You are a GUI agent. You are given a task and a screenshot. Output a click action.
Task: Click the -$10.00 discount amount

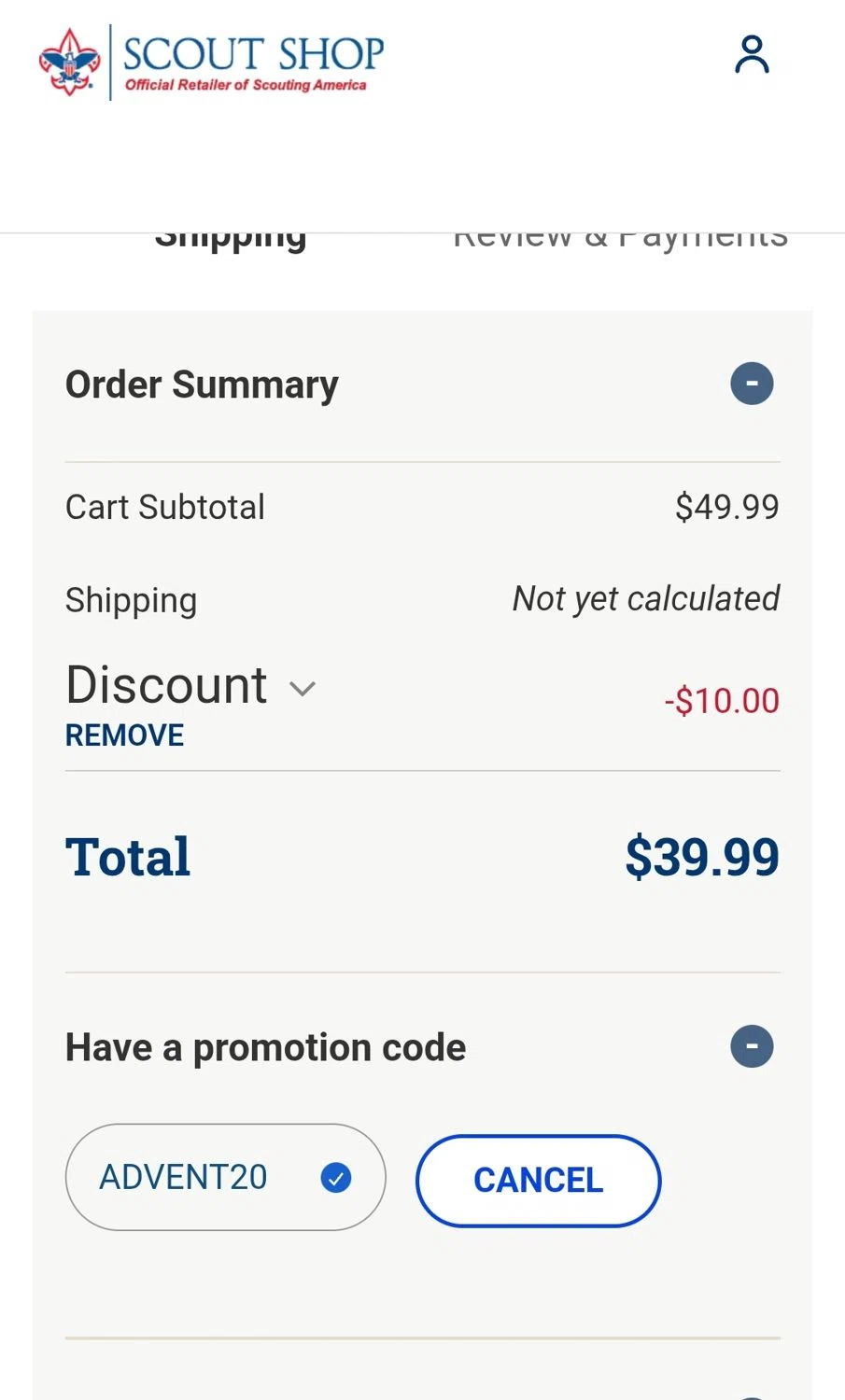[x=722, y=701]
